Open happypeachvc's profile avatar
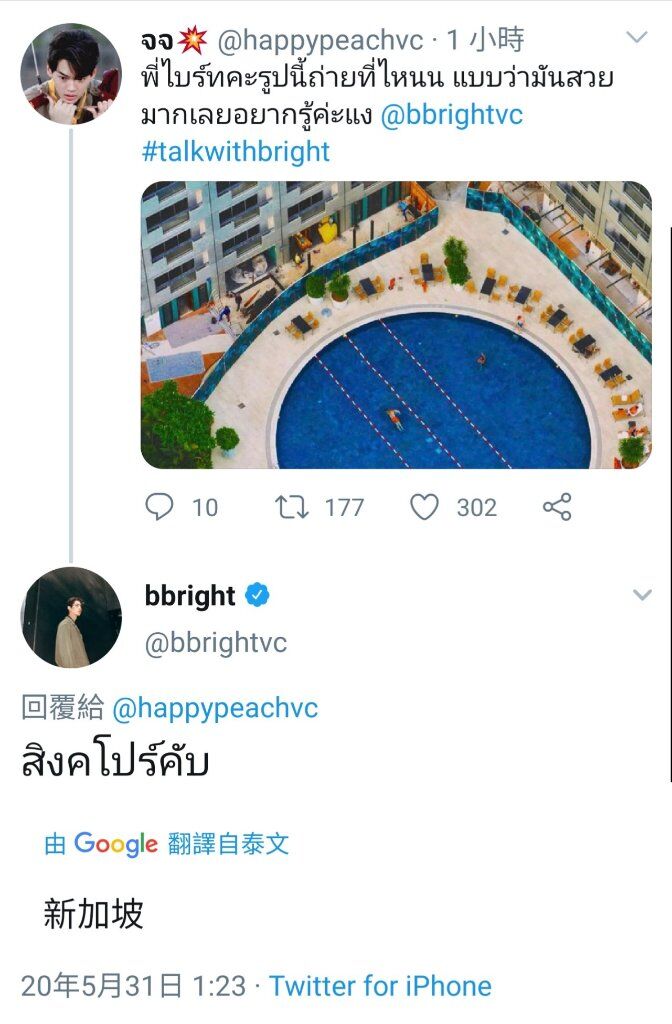This screenshot has height=1024, width=672. pyautogui.click(x=71, y=74)
